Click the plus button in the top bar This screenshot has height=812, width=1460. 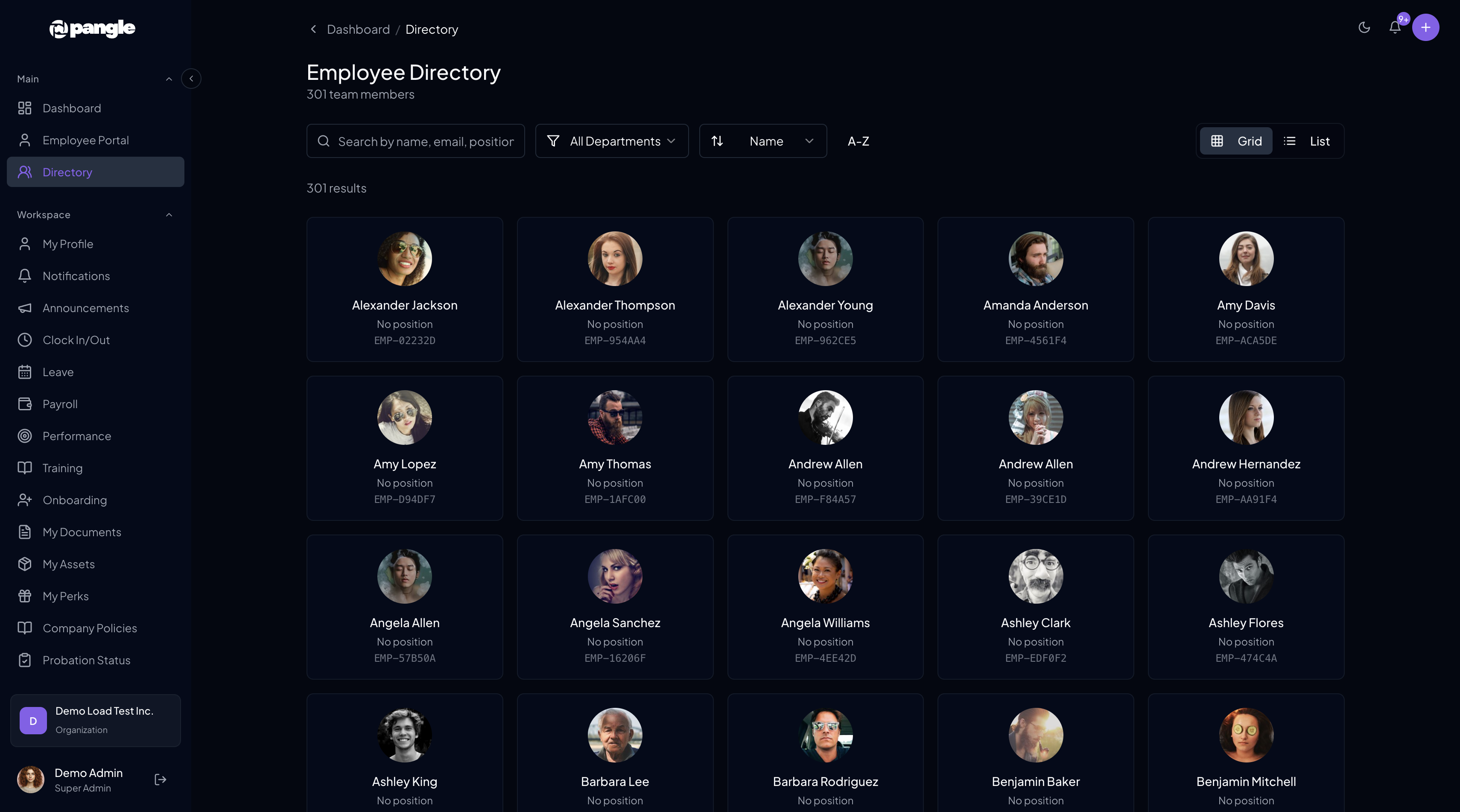coord(1426,27)
